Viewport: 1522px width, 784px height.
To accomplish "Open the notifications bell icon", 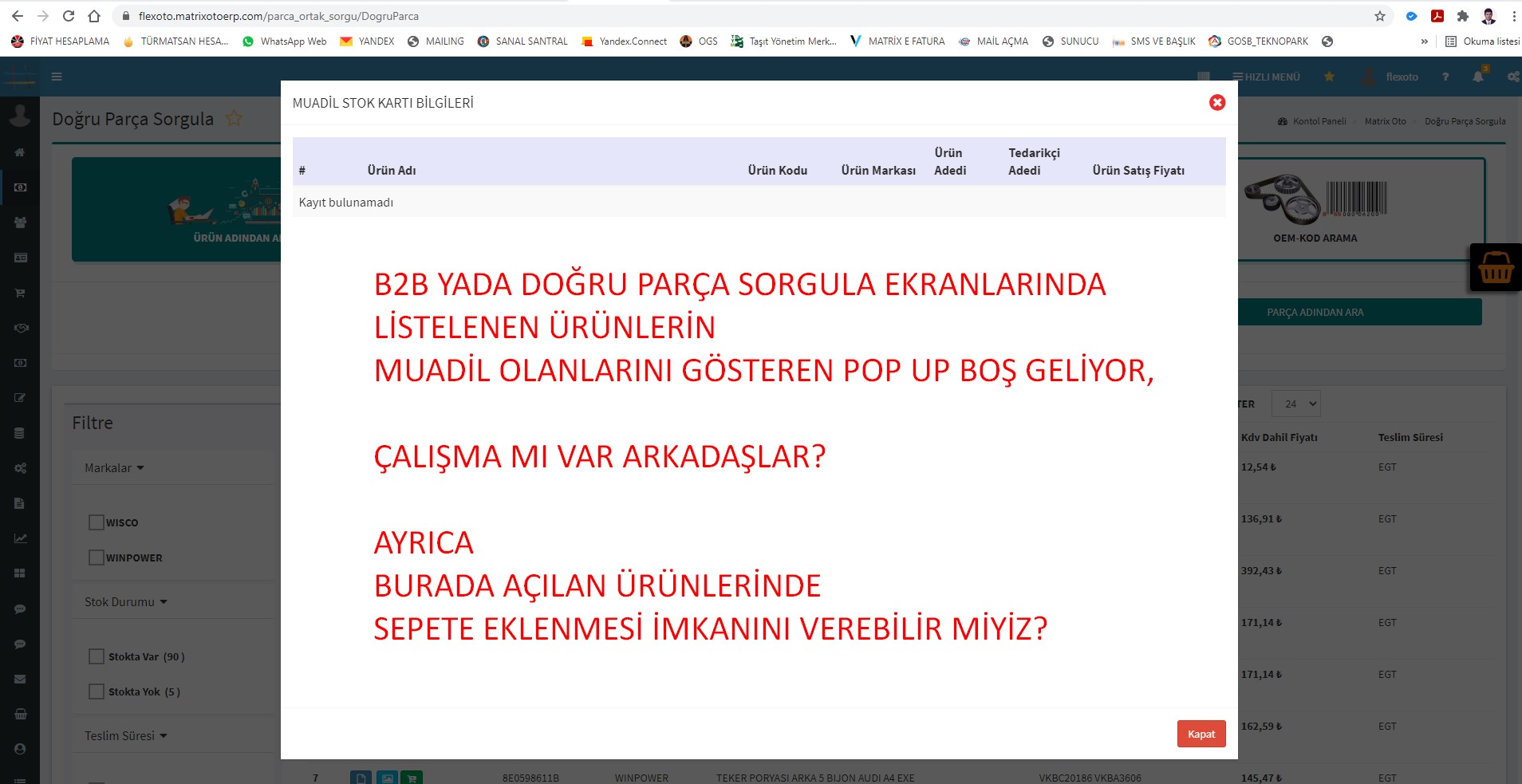I will click(x=1478, y=77).
